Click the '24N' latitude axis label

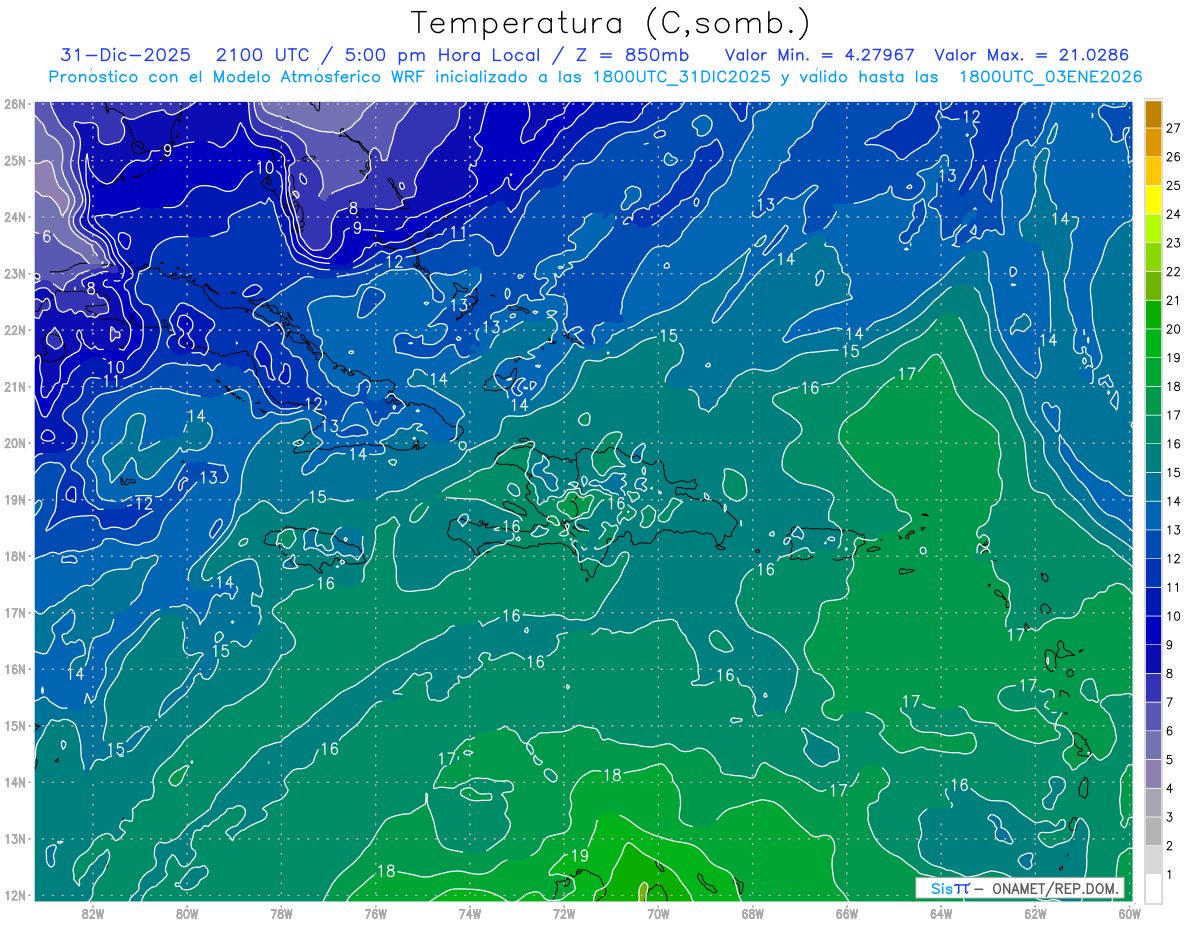[15, 217]
